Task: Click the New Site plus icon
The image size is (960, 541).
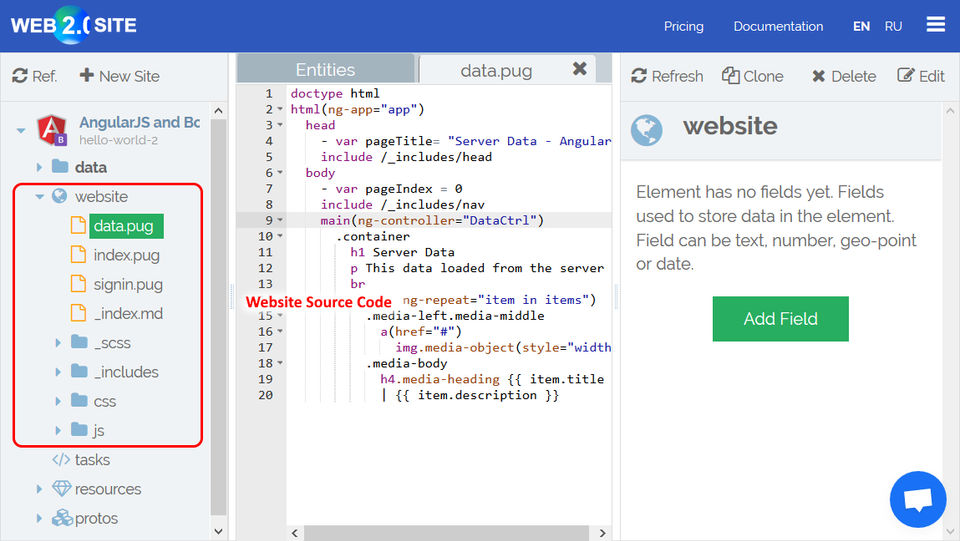Action: coord(86,75)
